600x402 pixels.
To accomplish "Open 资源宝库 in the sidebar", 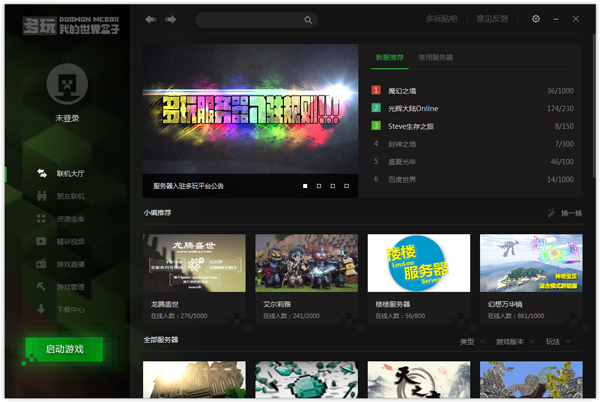I will (70, 219).
